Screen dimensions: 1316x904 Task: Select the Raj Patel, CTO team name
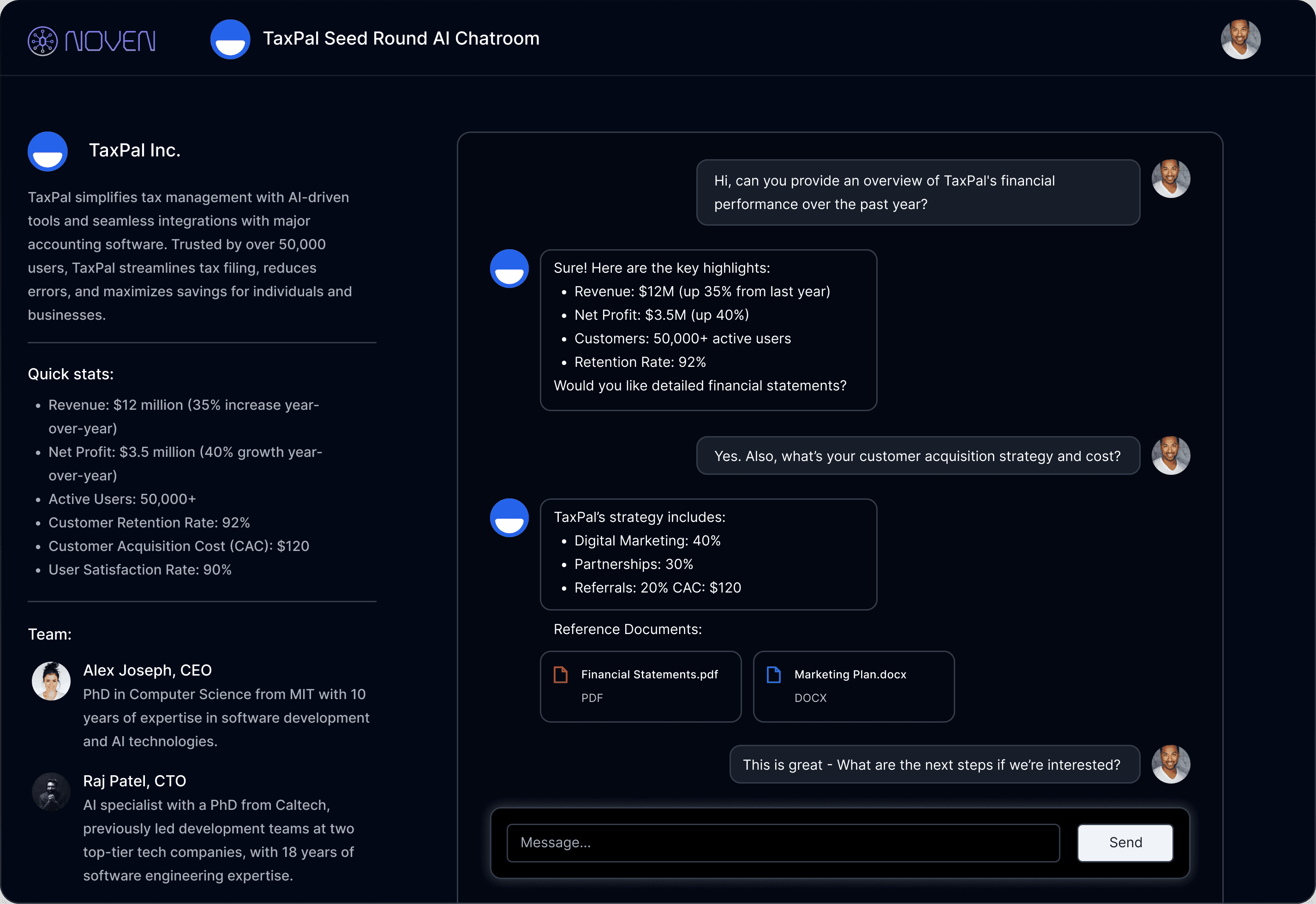click(x=134, y=781)
